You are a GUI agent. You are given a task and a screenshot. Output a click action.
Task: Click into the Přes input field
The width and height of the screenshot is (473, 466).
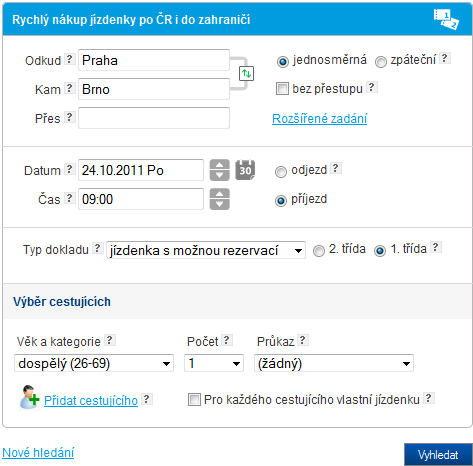[154, 118]
